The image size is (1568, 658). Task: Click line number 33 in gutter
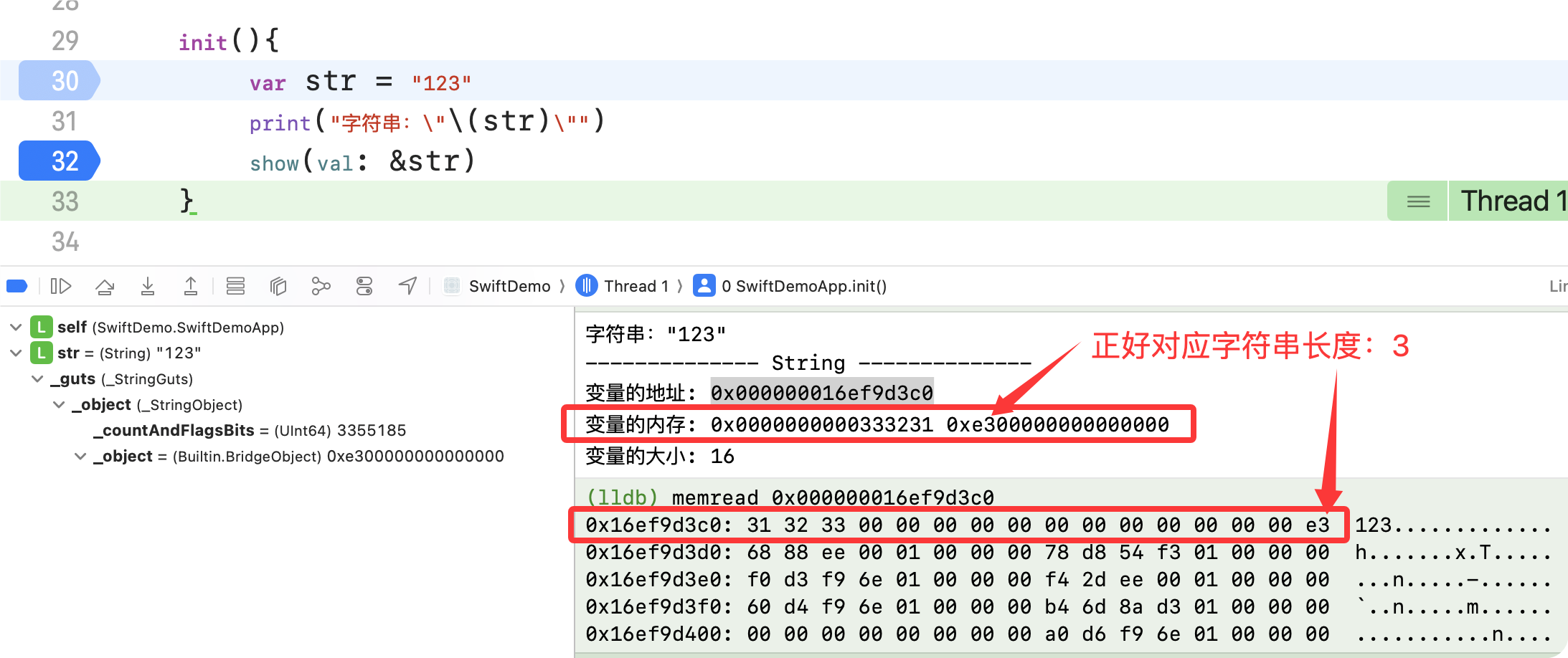[x=65, y=201]
